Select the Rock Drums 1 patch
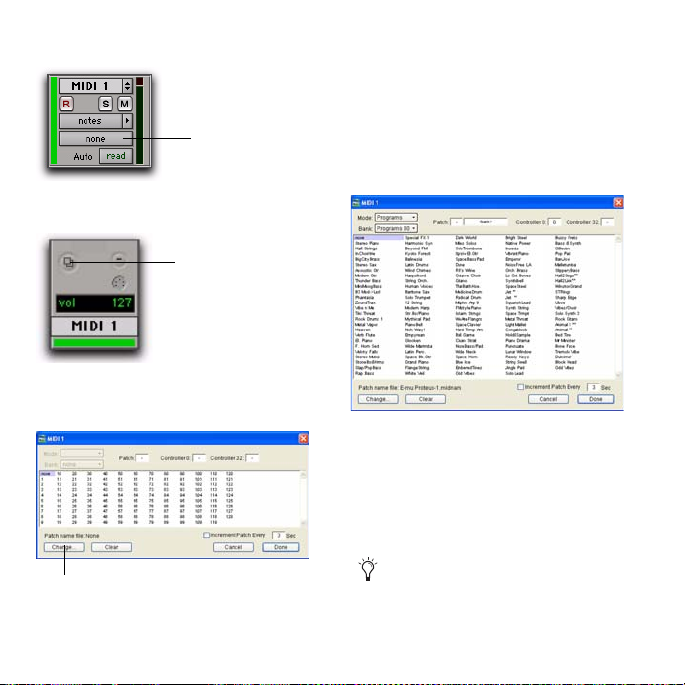685x685 pixels. 369,319
